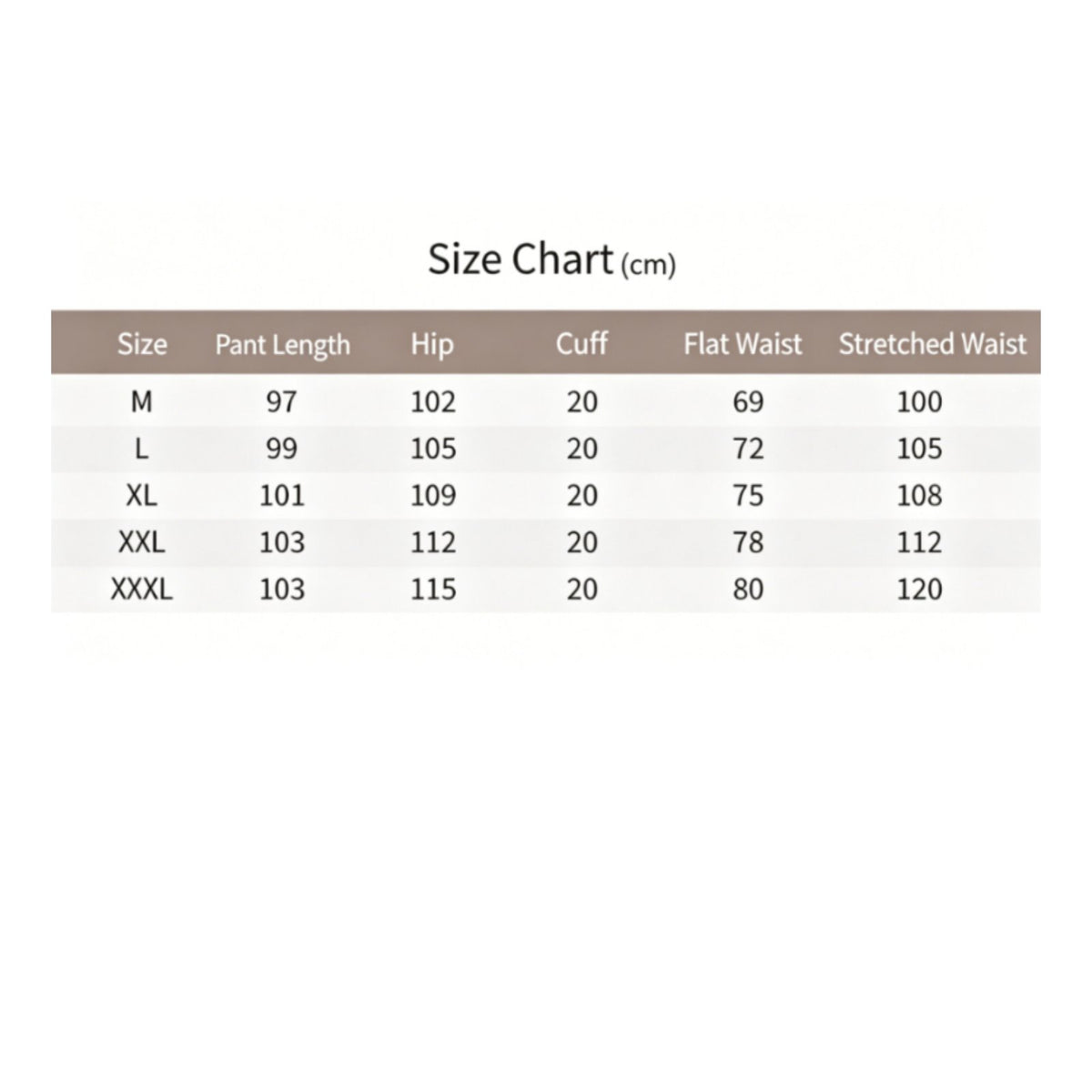Select stretched waist value 120
The height and width of the screenshot is (1092, 1092).
(x=919, y=589)
